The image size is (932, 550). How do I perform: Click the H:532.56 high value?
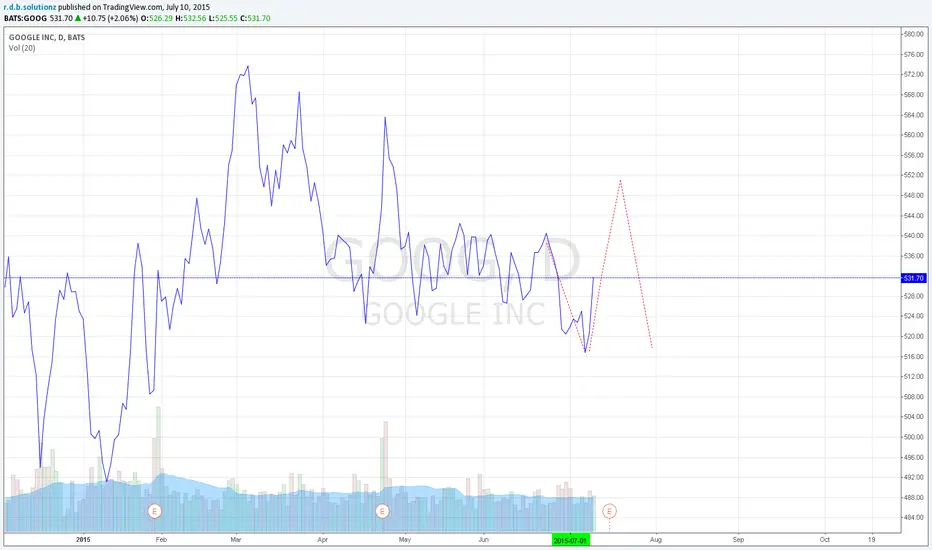pos(191,18)
